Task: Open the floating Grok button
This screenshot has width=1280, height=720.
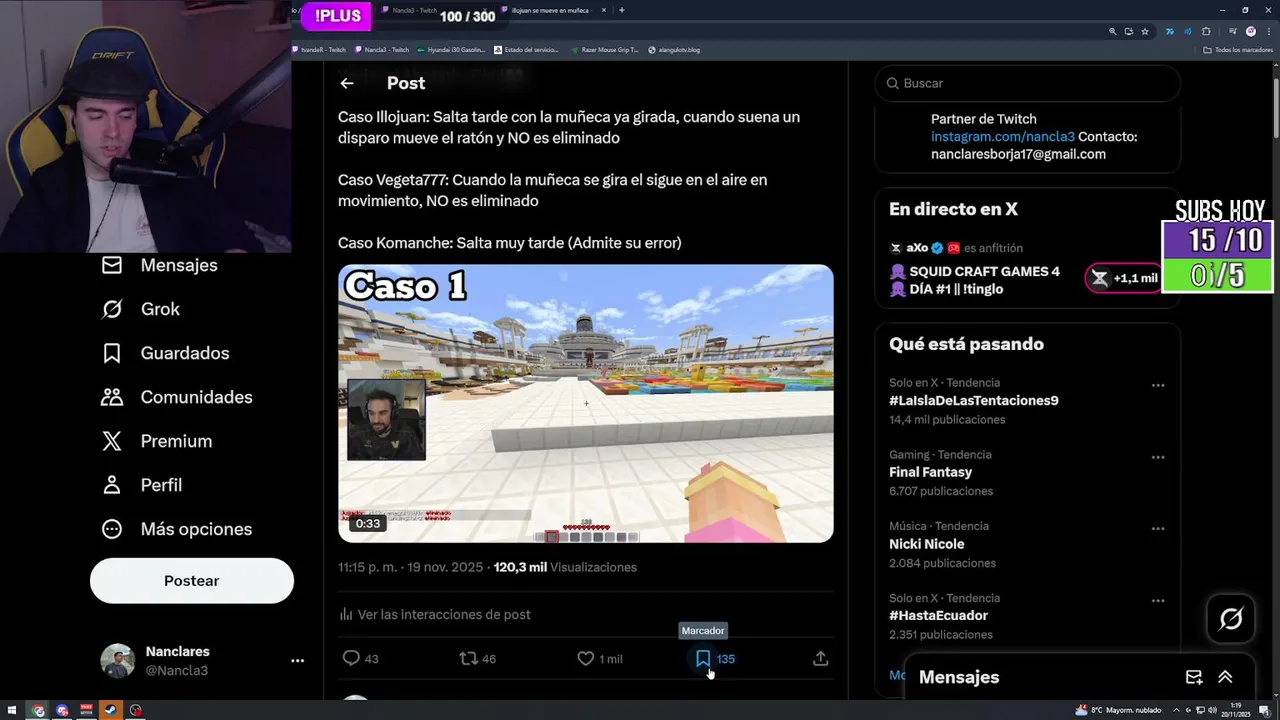Action: [1231, 619]
